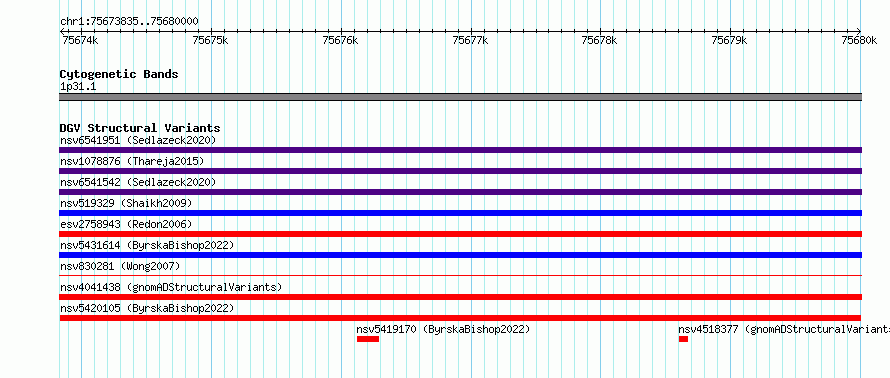Open the nsv6541542 (Sedlazeck2020) variant label
This screenshot has height=378, width=890.
click(x=138, y=182)
